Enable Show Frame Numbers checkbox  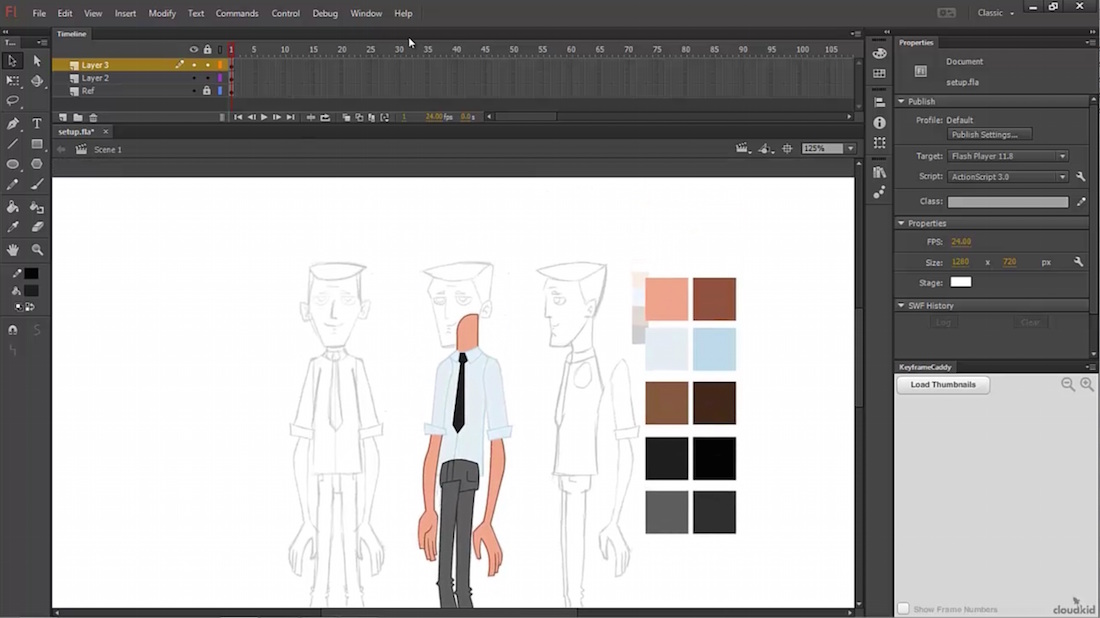click(903, 609)
